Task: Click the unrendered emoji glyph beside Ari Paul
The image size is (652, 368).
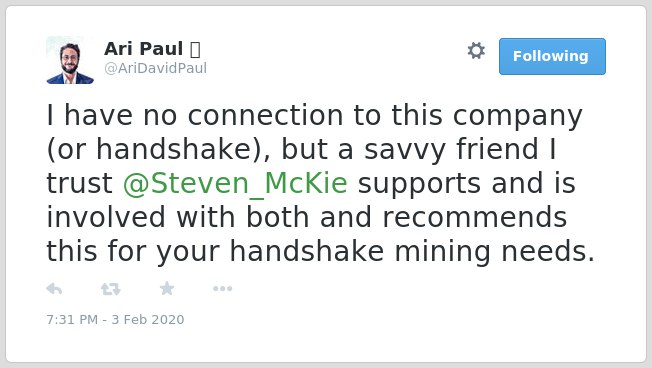Action: pyautogui.click(x=195, y=49)
